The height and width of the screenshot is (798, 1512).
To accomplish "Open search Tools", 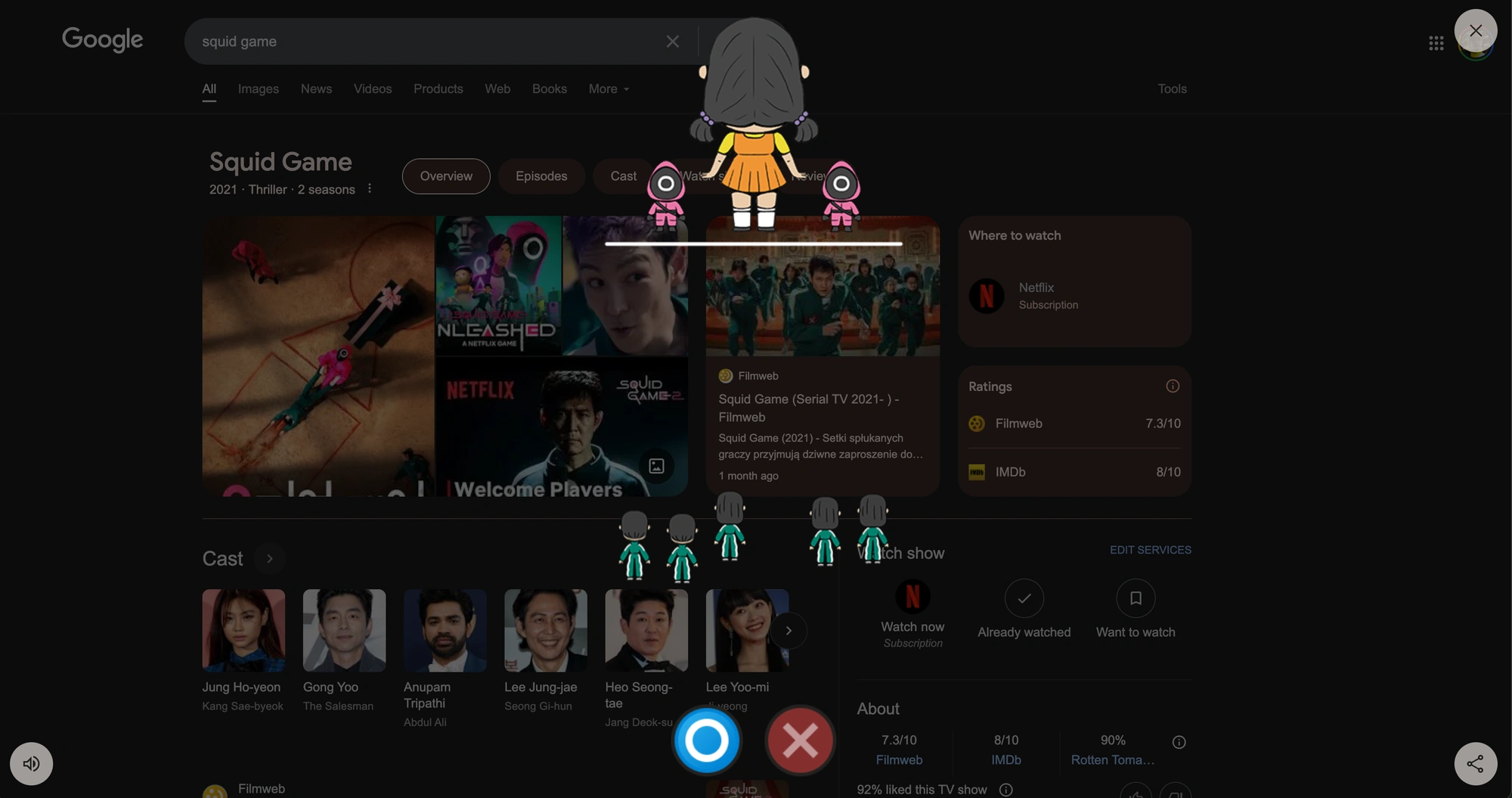I will pos(1173,89).
